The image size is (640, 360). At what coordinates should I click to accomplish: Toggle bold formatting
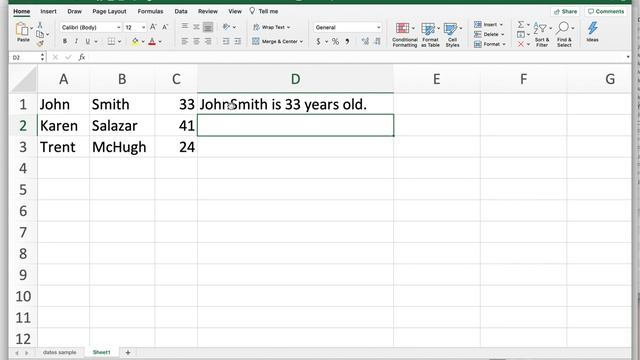click(x=64, y=41)
